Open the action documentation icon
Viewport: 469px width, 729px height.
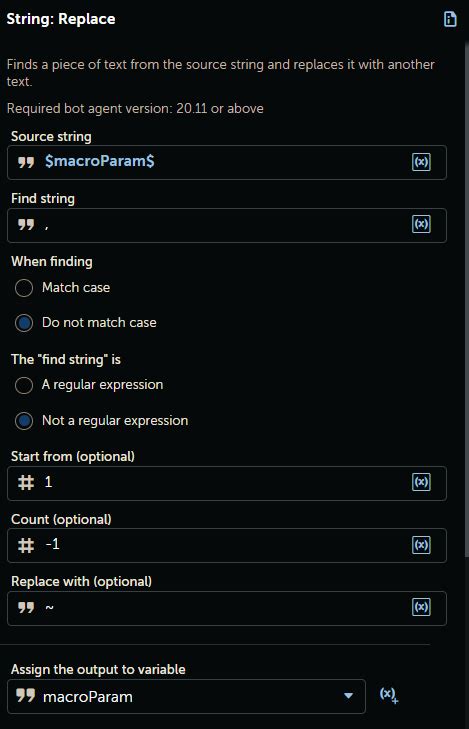tap(450, 19)
